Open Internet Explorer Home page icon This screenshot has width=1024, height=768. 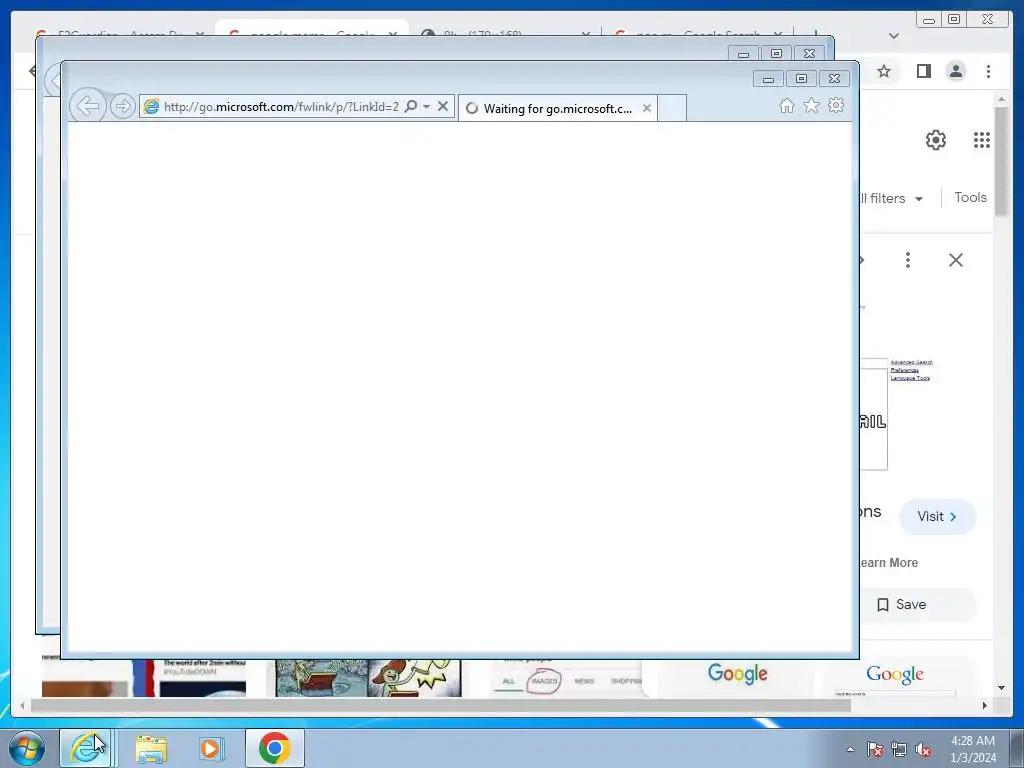[x=786, y=106]
